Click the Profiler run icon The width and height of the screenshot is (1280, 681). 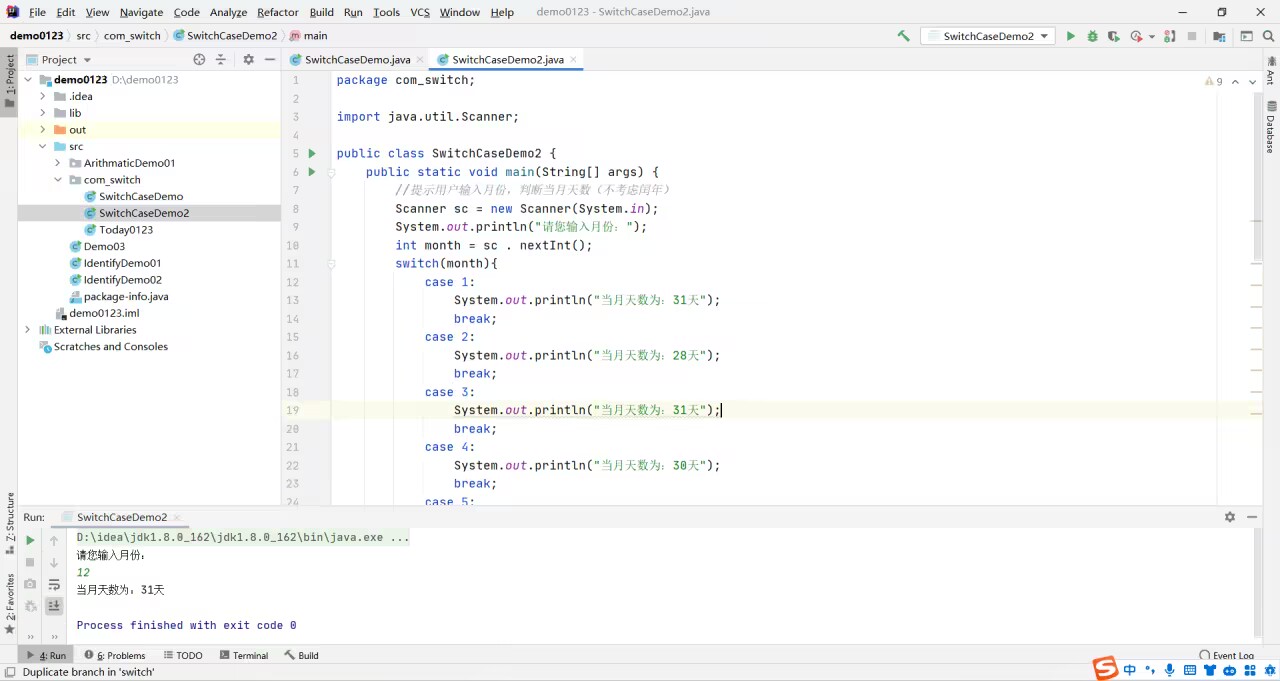(x=1136, y=36)
